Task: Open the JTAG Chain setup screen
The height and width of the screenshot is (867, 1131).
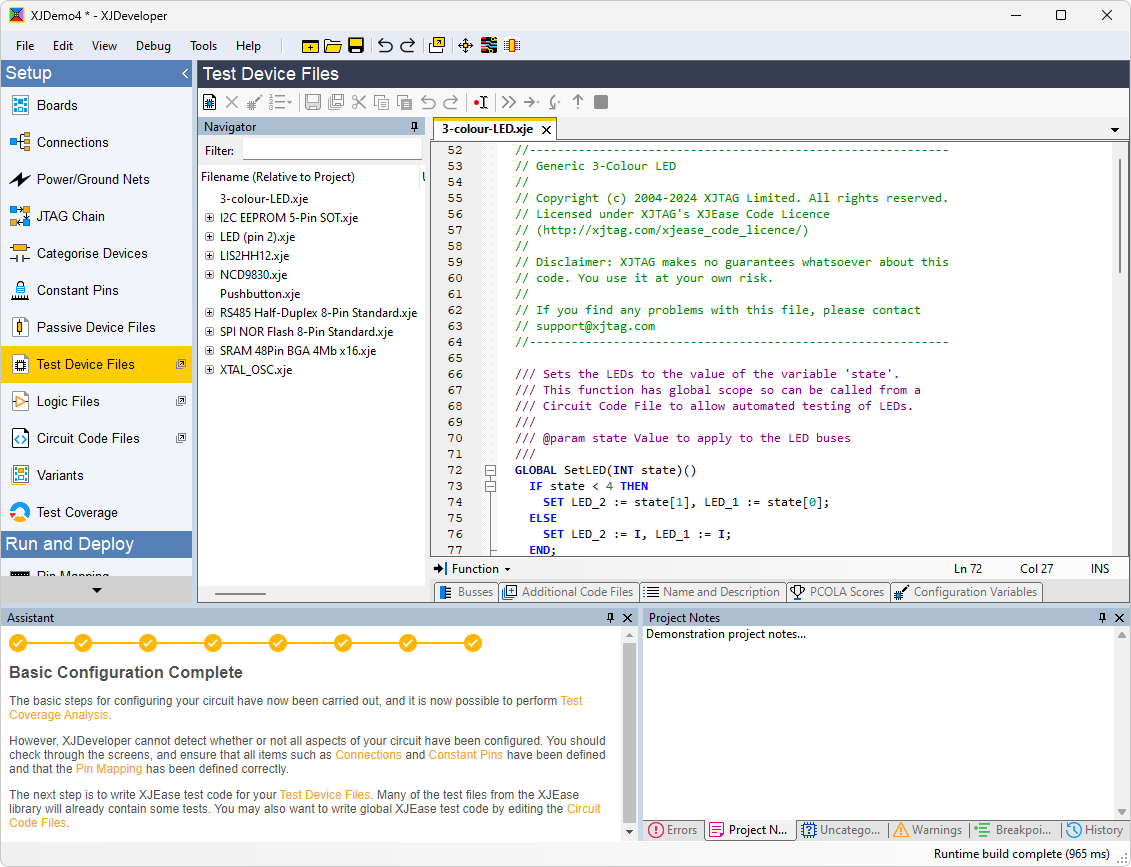Action: pos(70,216)
